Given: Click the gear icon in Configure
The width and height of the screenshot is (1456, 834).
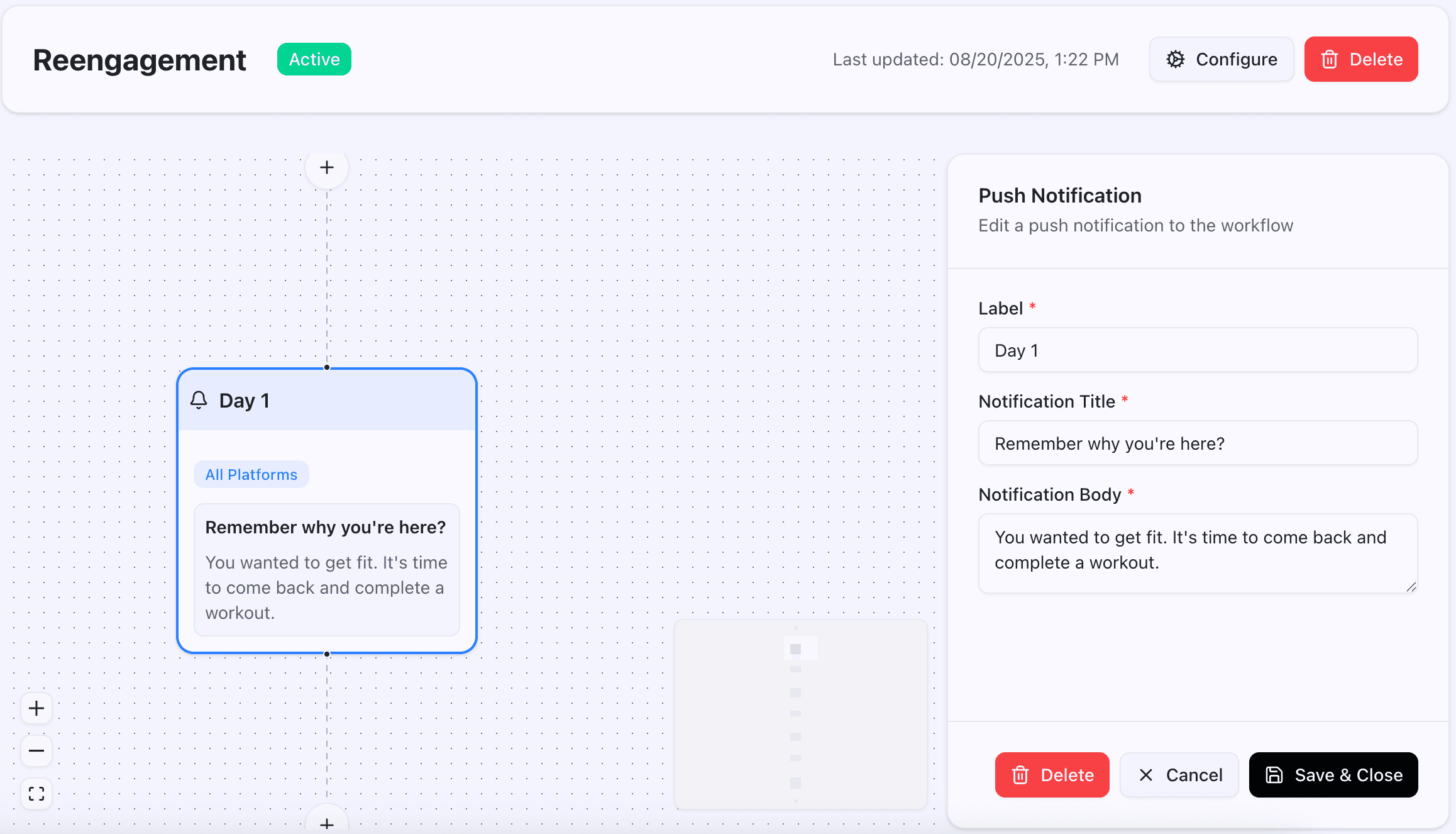Looking at the screenshot, I should click(1175, 59).
